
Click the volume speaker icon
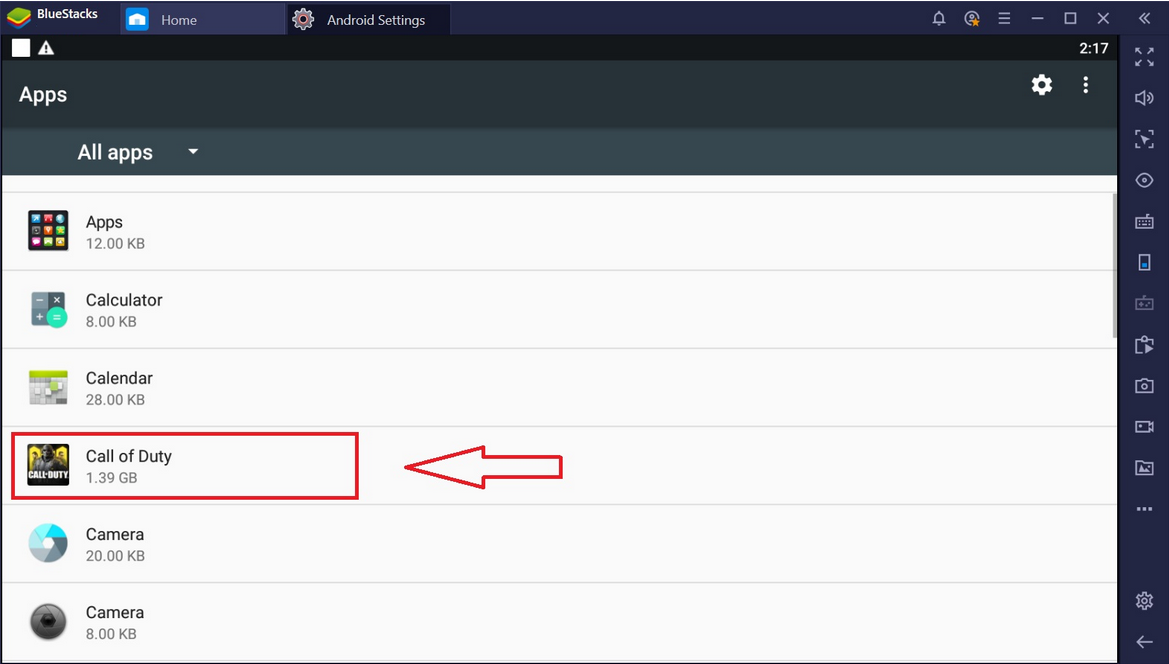[1144, 98]
